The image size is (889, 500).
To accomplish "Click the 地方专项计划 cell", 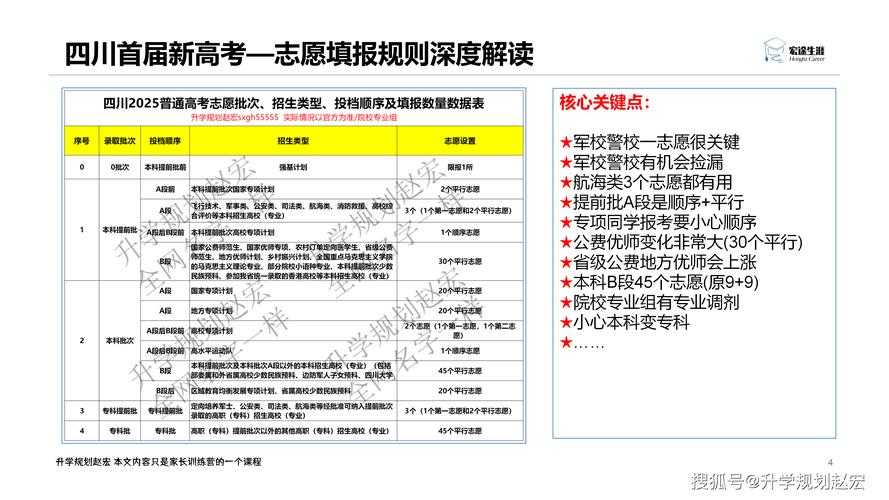I will click(x=293, y=311).
